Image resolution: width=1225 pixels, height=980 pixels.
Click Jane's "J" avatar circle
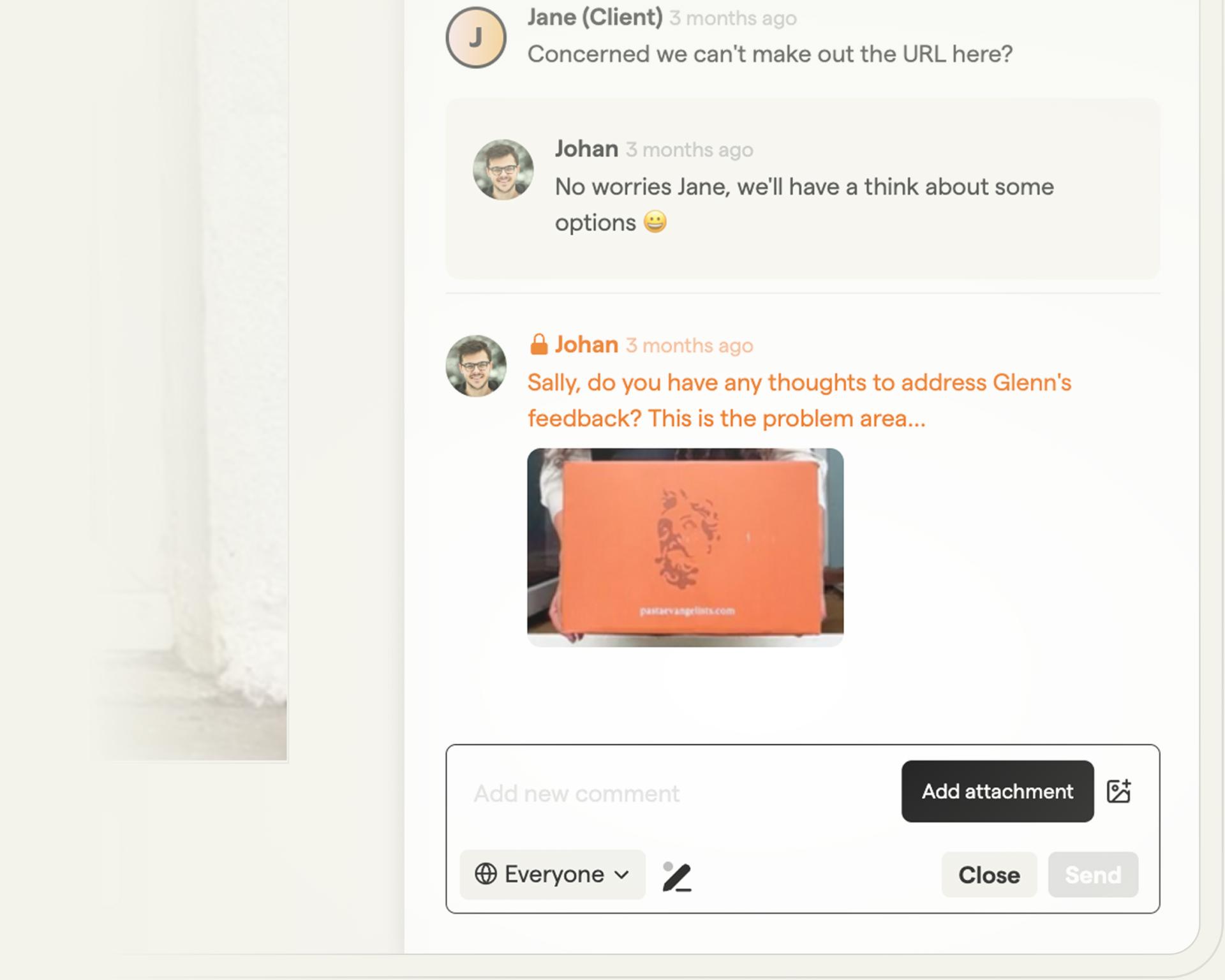pyautogui.click(x=476, y=38)
